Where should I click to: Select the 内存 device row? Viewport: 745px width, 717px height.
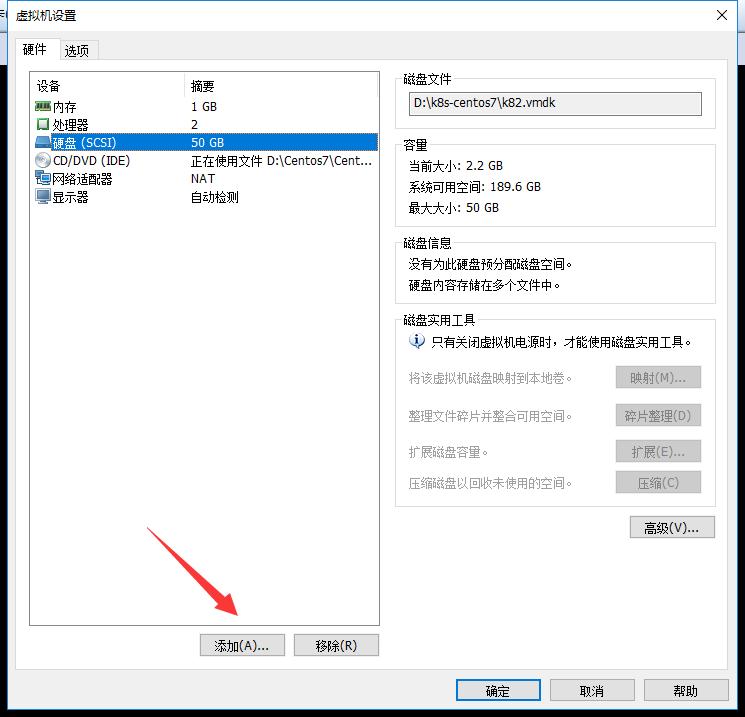point(204,106)
